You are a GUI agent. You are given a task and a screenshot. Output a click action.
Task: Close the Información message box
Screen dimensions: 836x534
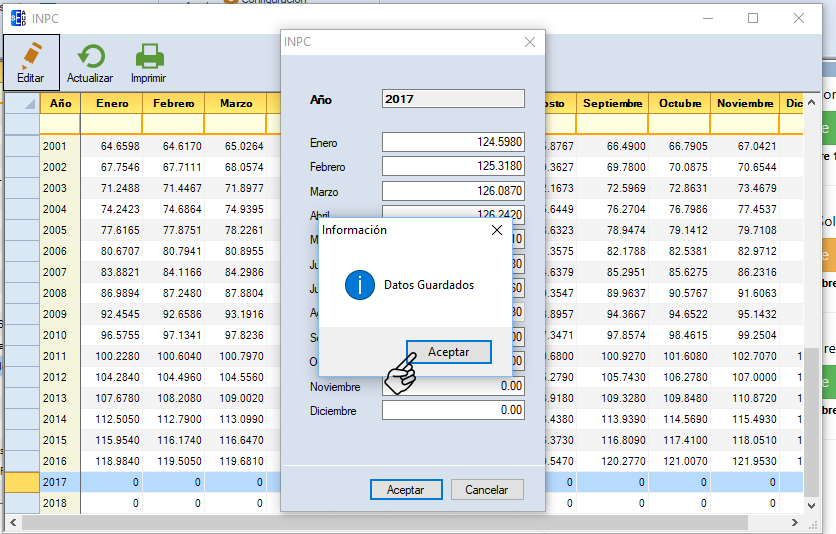coord(497,230)
